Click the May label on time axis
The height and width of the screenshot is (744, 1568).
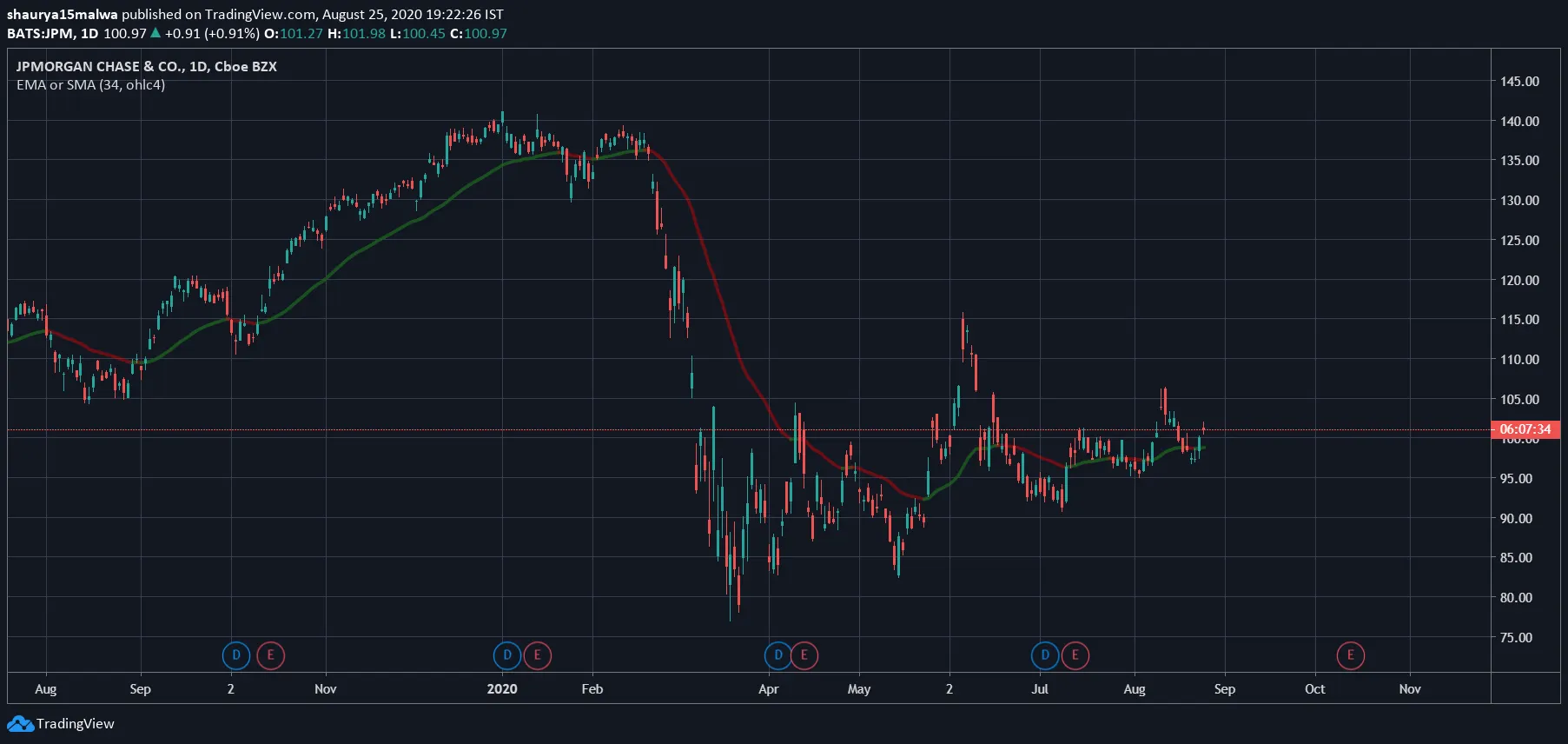pos(859,689)
